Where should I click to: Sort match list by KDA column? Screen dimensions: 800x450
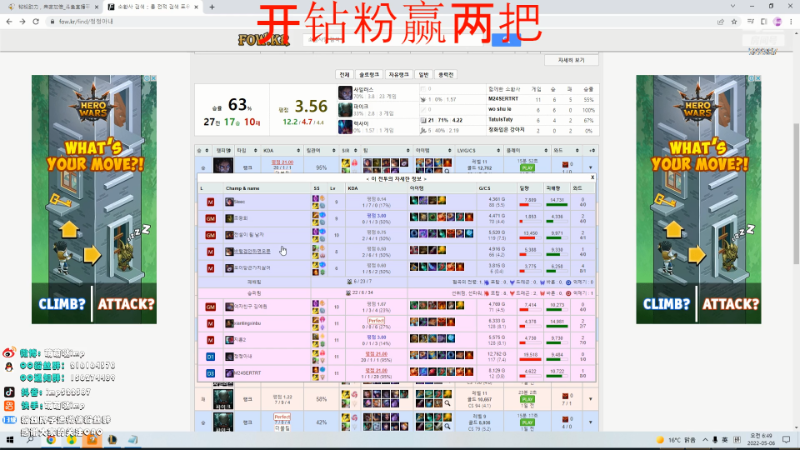(281, 151)
